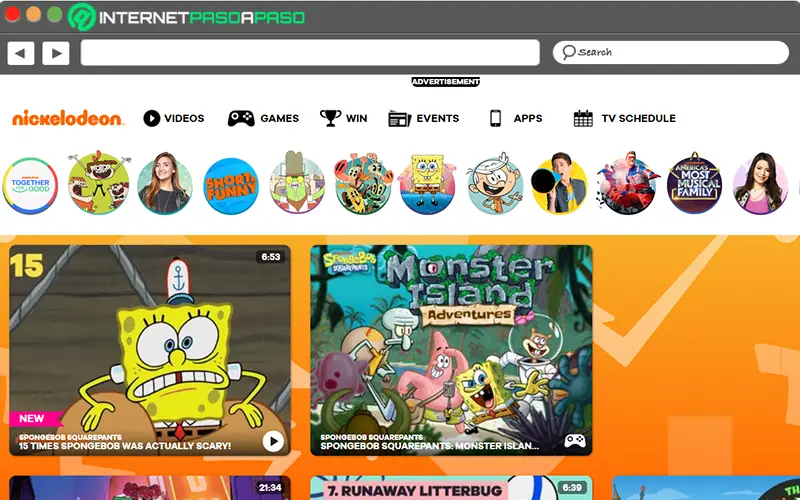Click the TV Schedule calendar icon
Image resolution: width=800 pixels, height=500 pixels.
point(583,118)
